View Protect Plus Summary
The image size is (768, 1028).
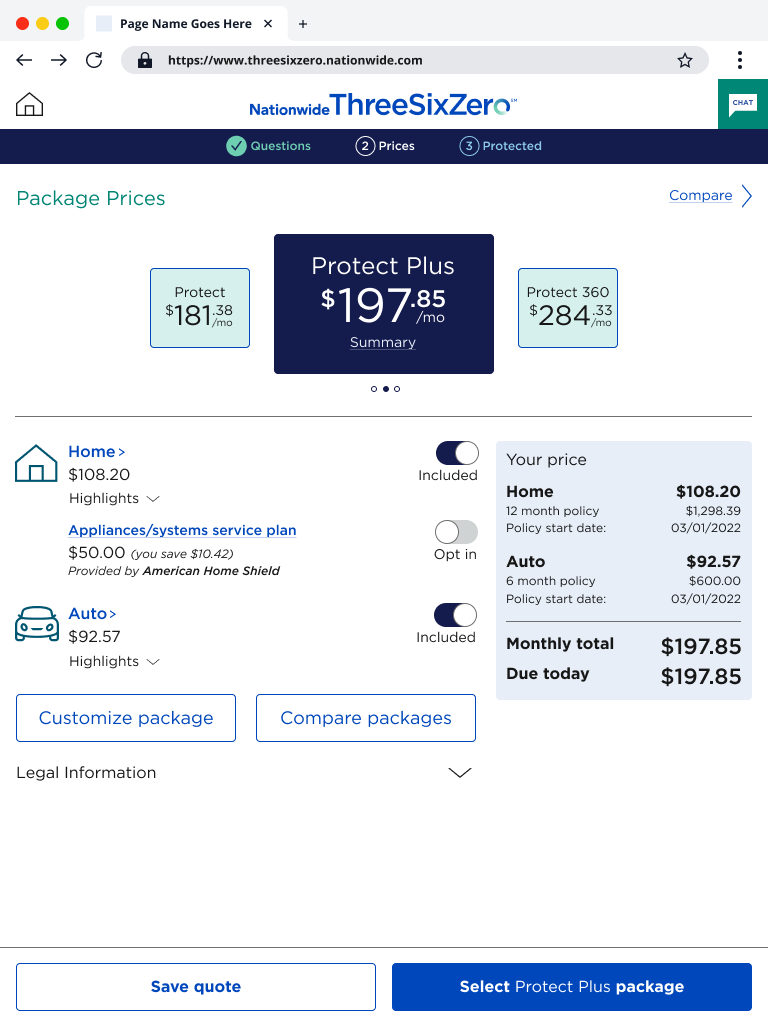click(383, 342)
